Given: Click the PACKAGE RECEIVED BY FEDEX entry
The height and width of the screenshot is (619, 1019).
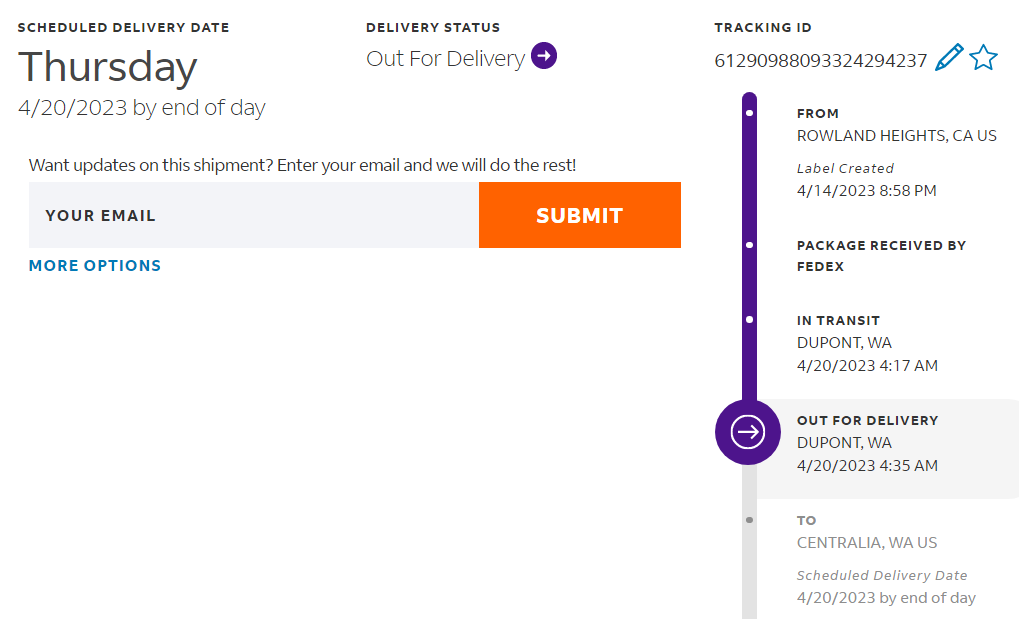Looking at the screenshot, I should (881, 256).
